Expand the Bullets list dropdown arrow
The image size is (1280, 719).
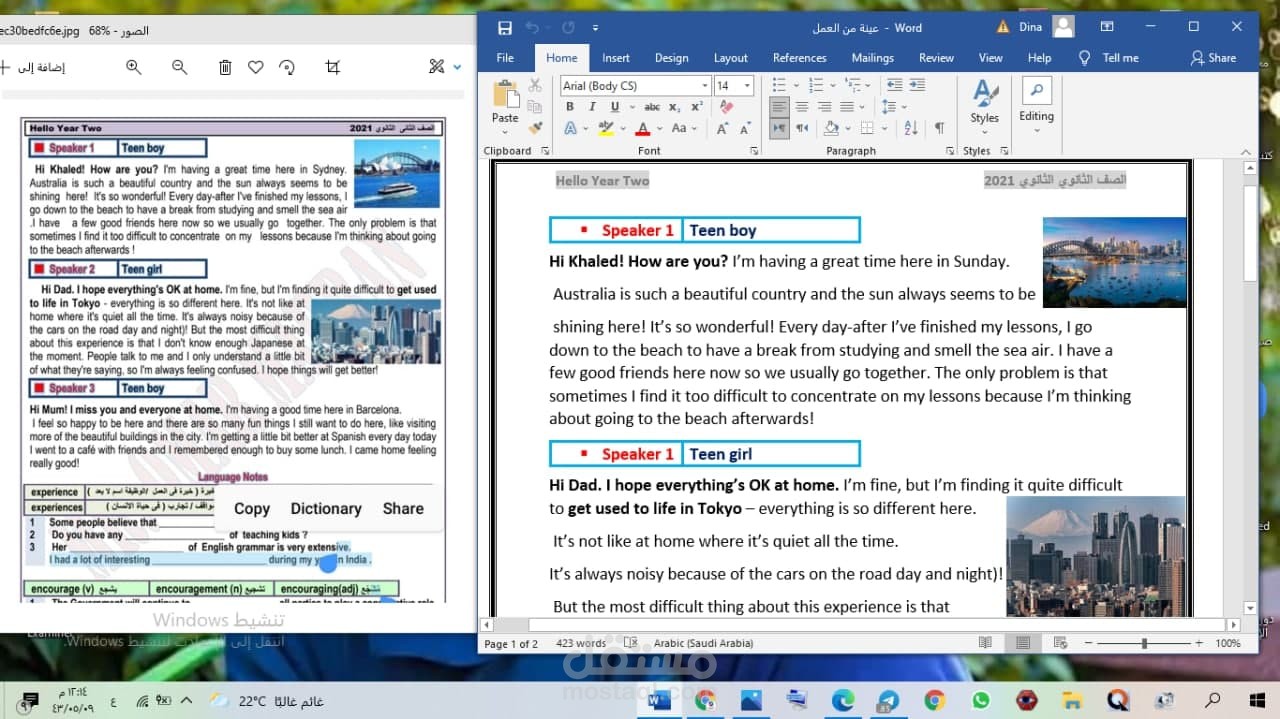(x=796, y=85)
